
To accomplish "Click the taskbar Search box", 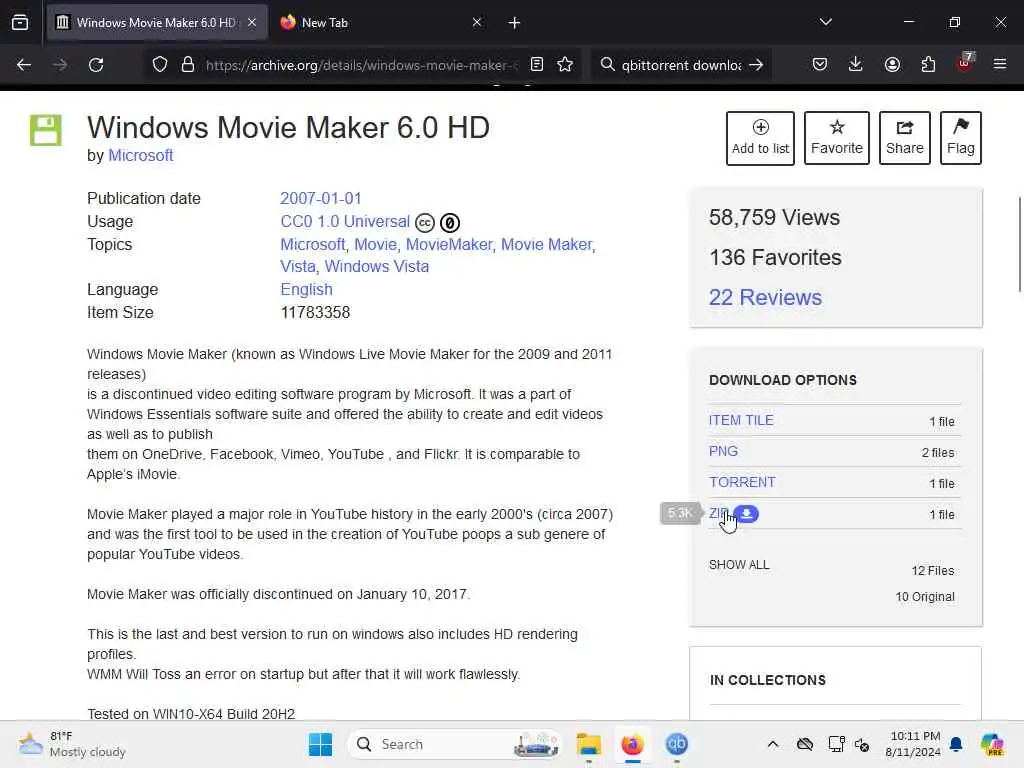I will [x=455, y=744].
